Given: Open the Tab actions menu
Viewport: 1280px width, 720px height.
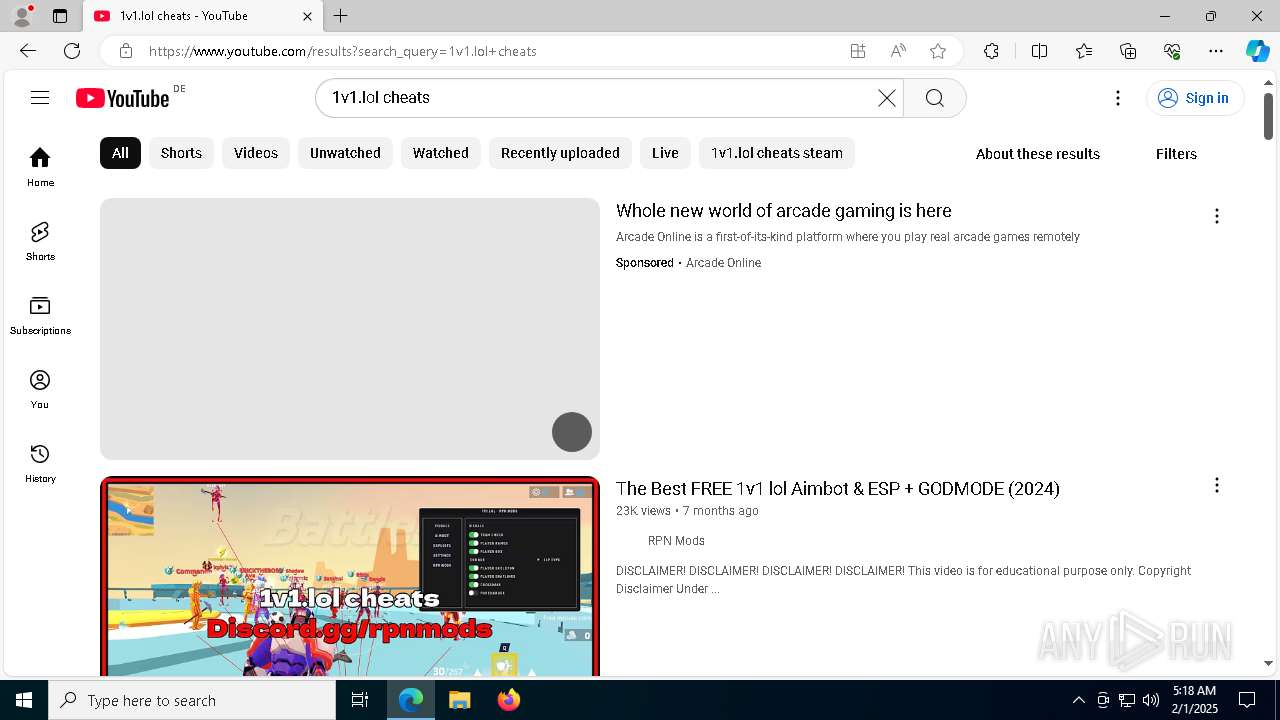Looking at the screenshot, I should pyautogui.click(x=60, y=16).
